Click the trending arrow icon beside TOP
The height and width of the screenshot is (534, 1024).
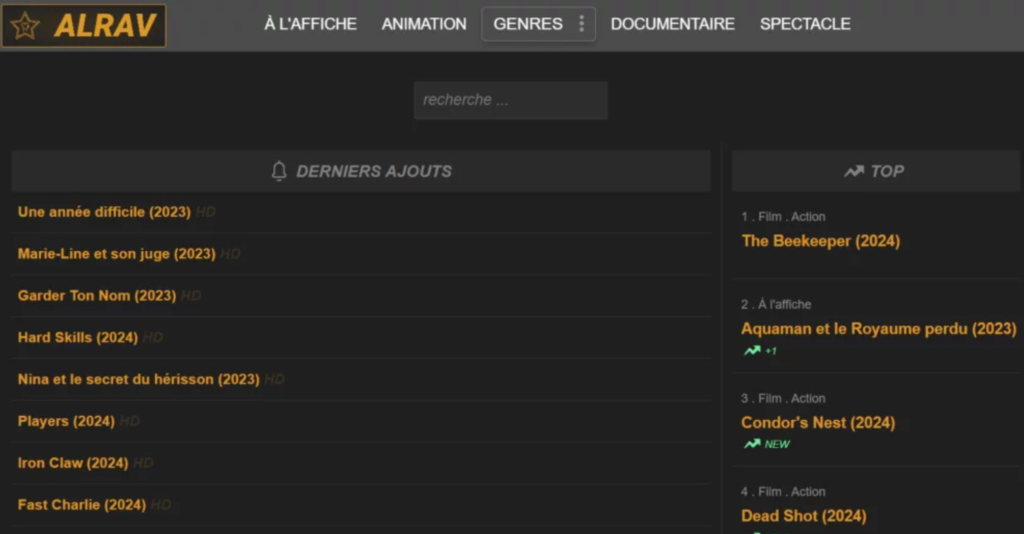853,171
